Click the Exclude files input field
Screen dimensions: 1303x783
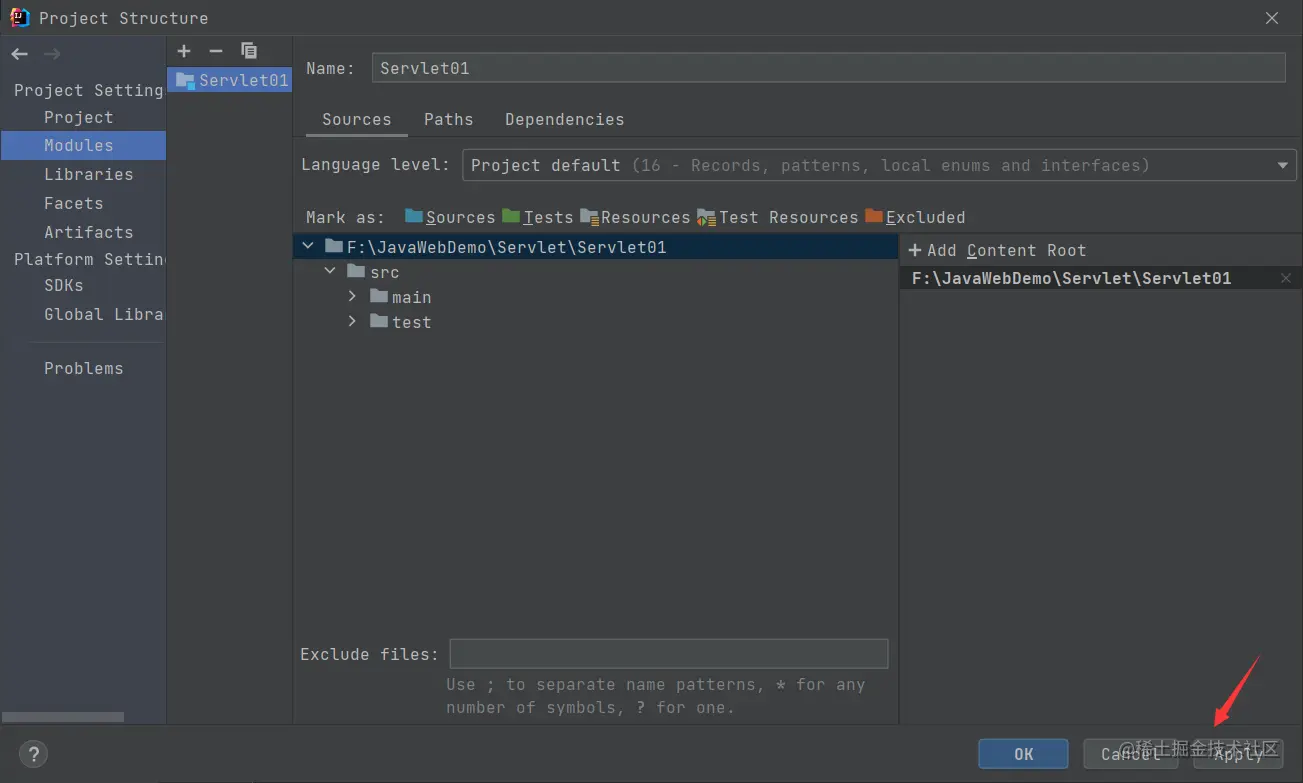coord(669,654)
